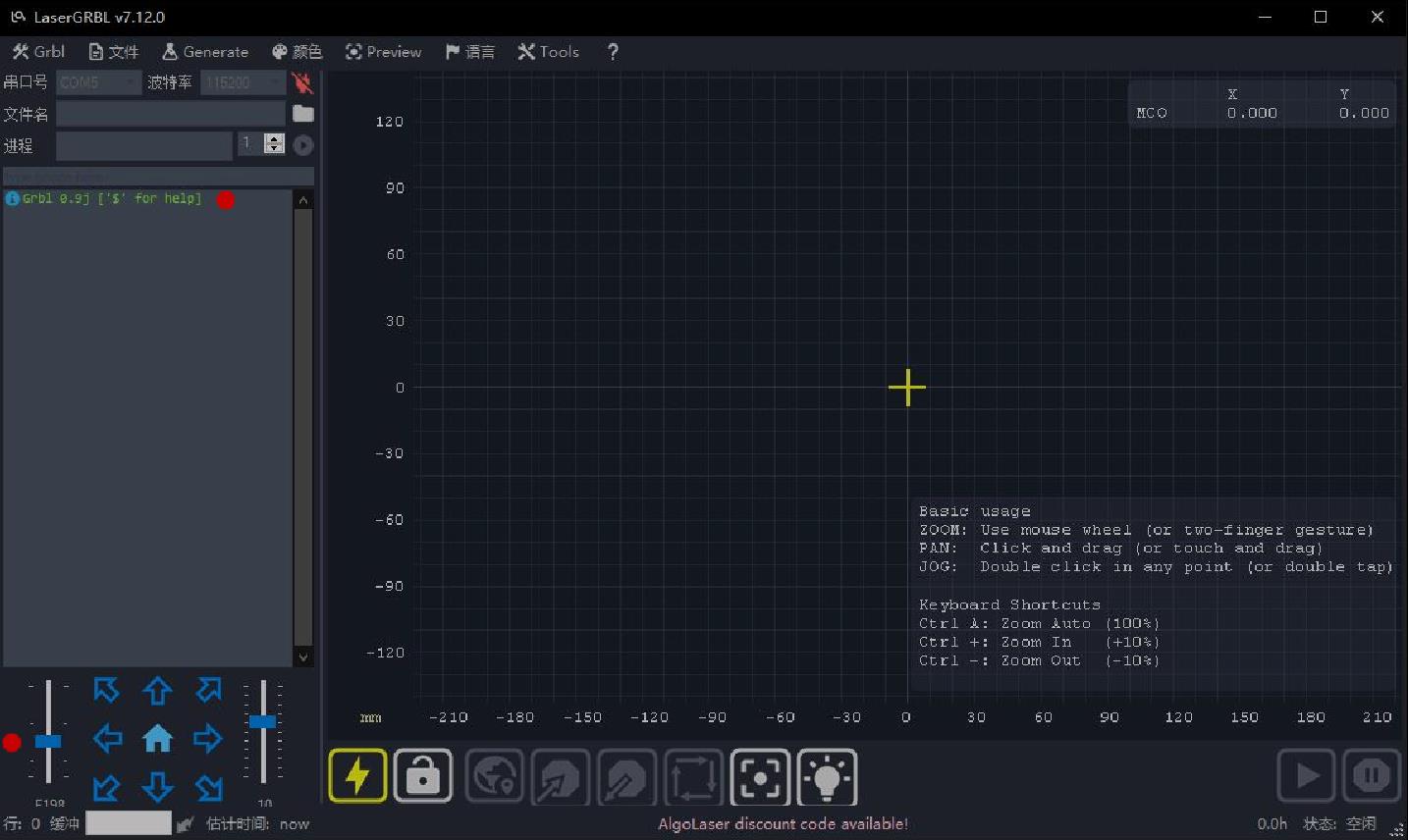The width and height of the screenshot is (1408, 840).
Task: Open the help question mark menu
Action: point(613,52)
